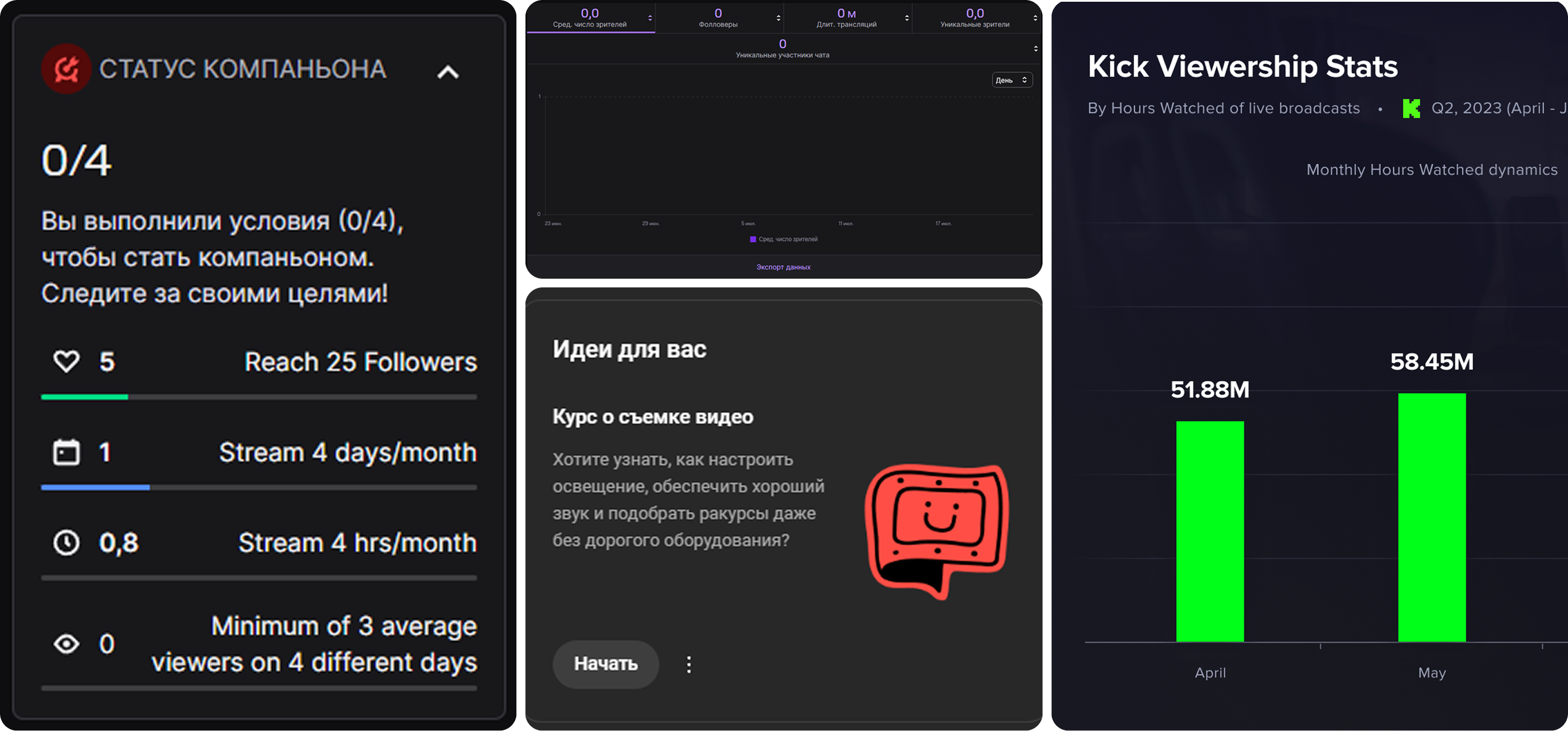Click Уникальные участники чата row arrows
Screen dimensions: 1568x731
pos(1035,49)
